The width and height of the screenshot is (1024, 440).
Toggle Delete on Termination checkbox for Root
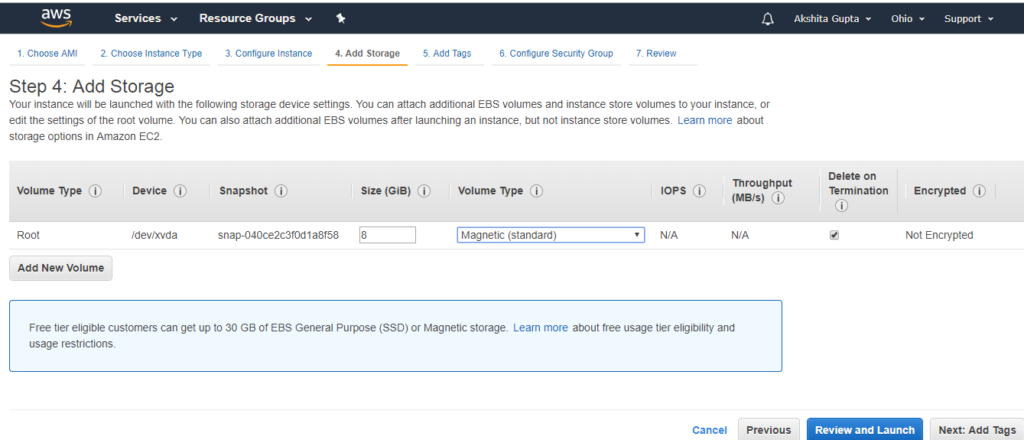(834, 236)
